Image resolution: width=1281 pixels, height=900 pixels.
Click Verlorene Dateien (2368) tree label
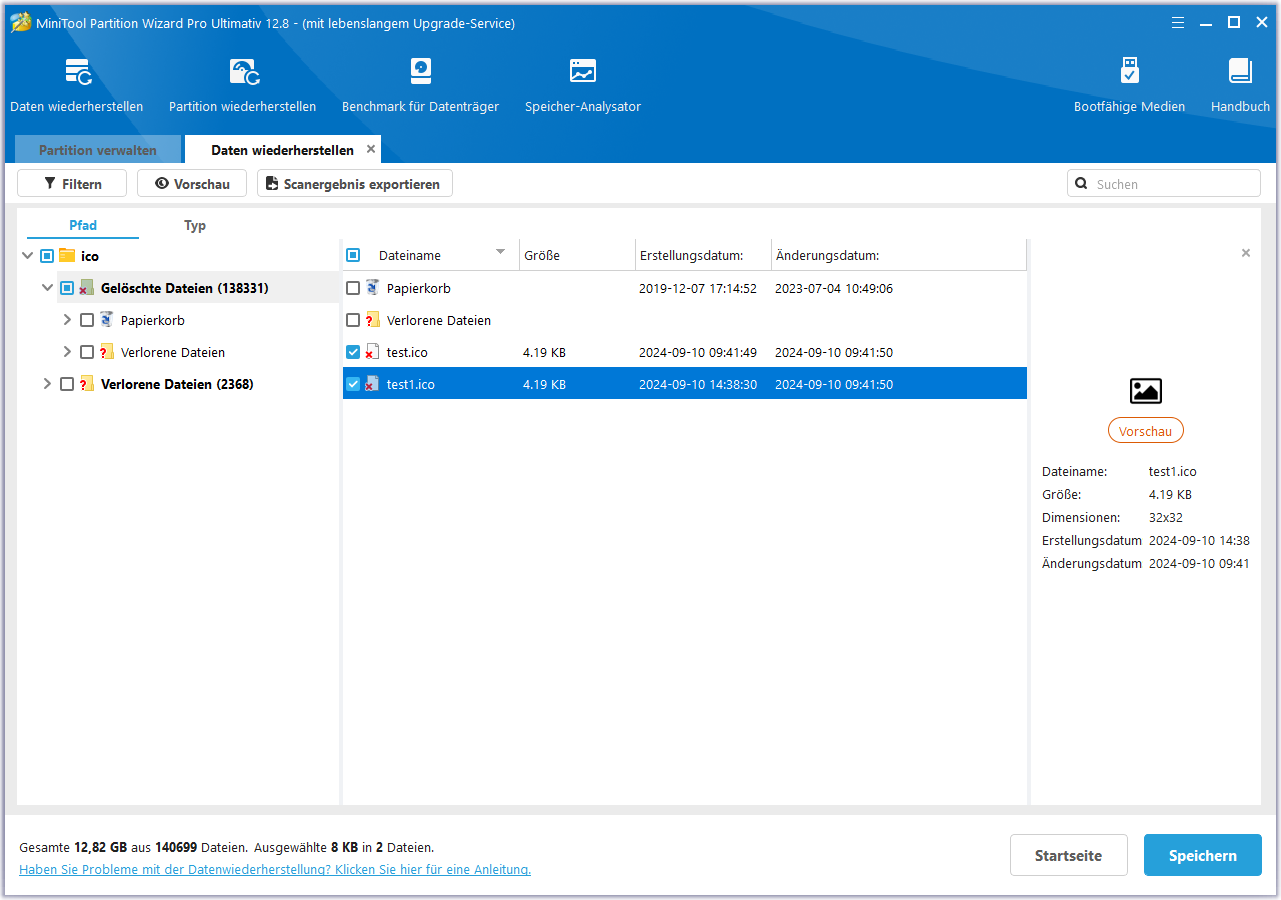[177, 384]
